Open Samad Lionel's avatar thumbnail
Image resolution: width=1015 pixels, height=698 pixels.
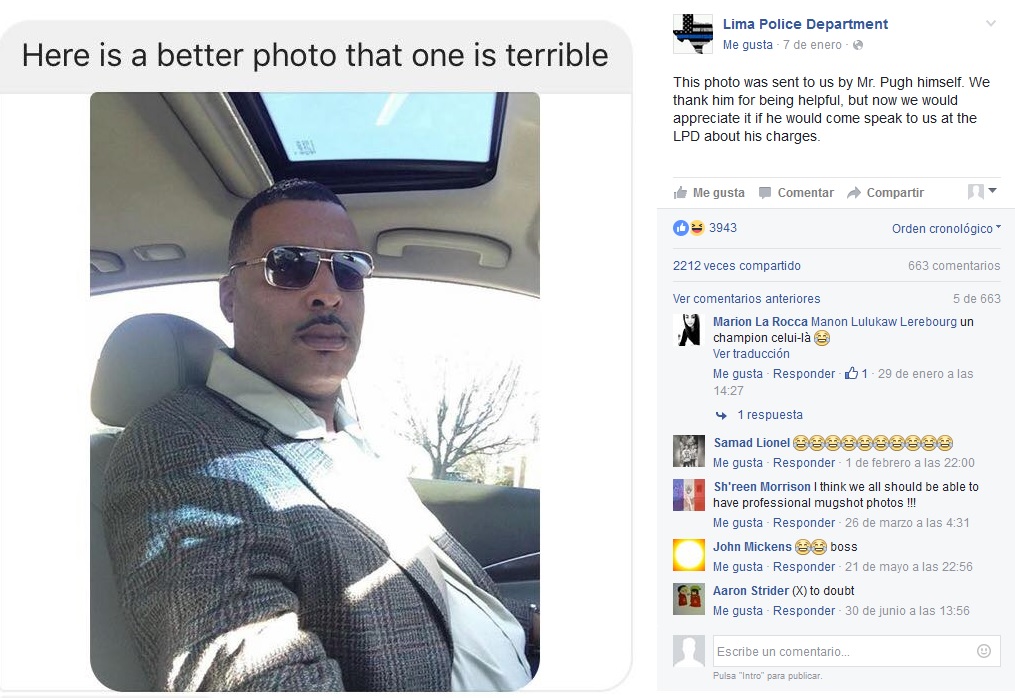tap(689, 451)
